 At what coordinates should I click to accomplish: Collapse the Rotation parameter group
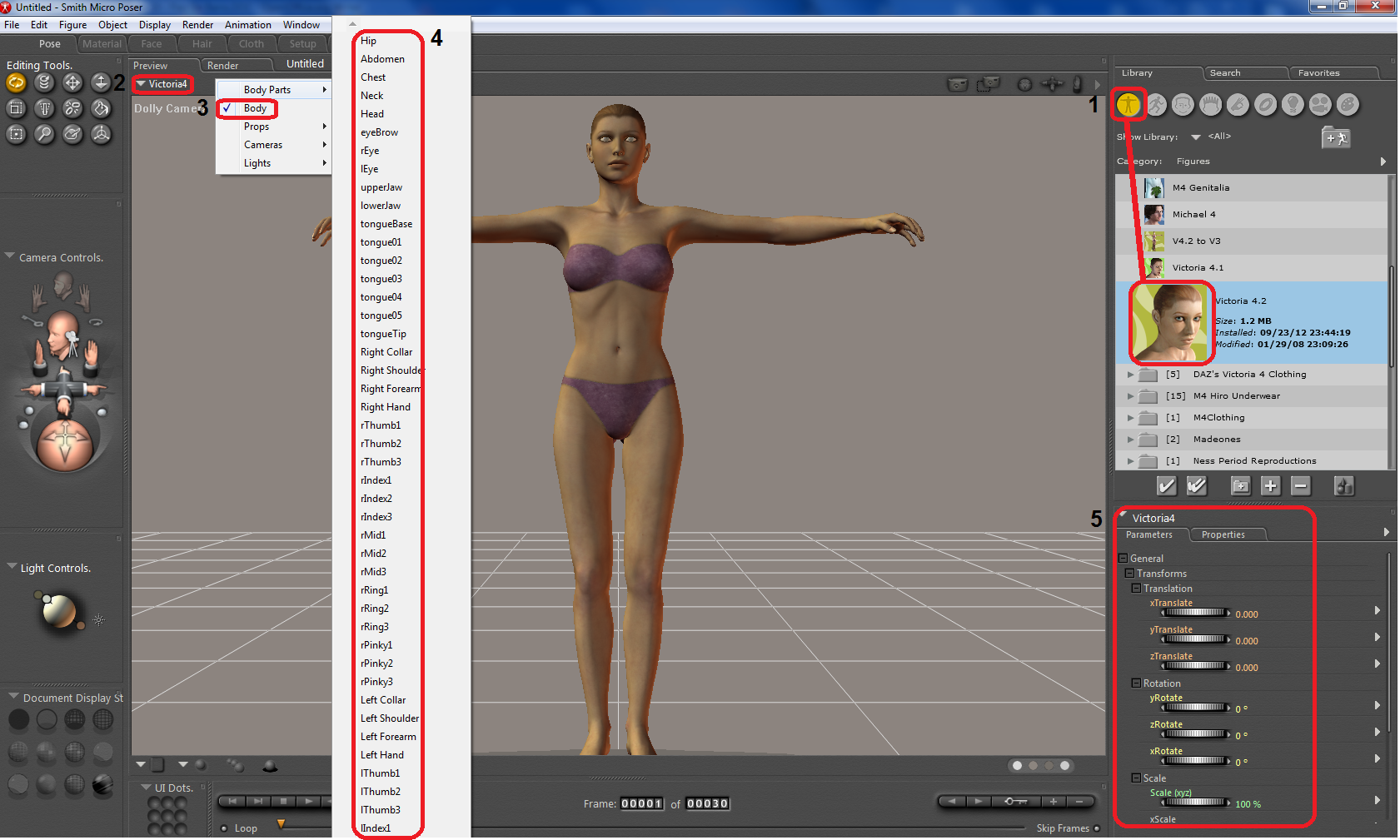coord(1136,683)
